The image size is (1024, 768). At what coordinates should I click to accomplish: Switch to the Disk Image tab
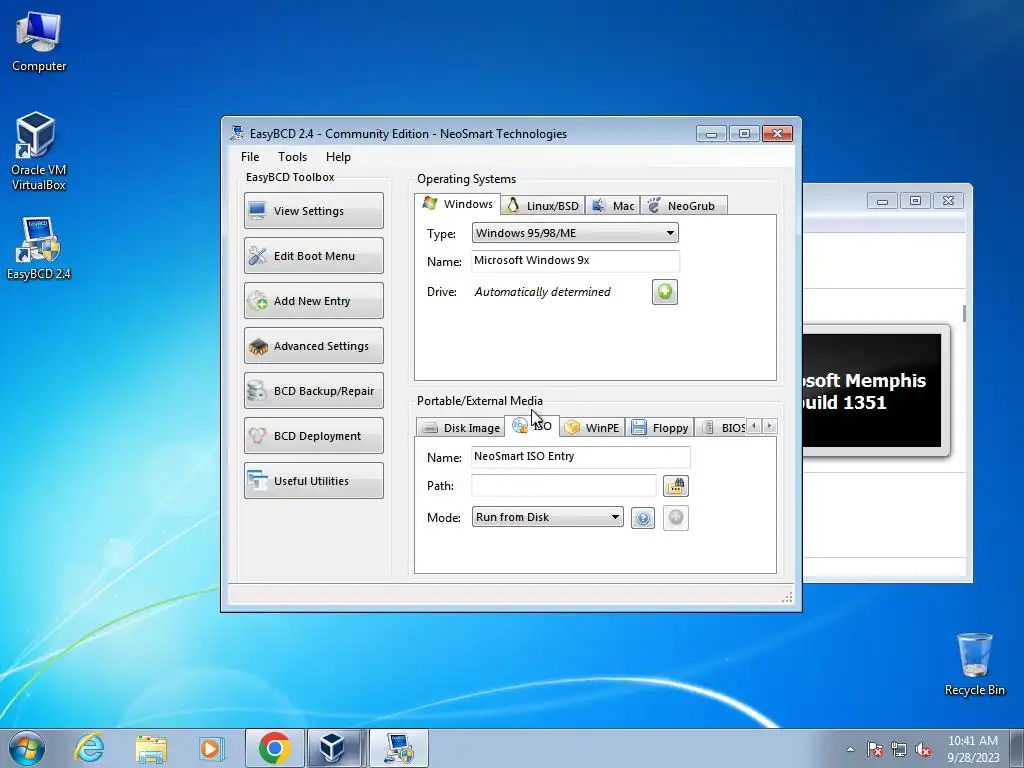(460, 428)
